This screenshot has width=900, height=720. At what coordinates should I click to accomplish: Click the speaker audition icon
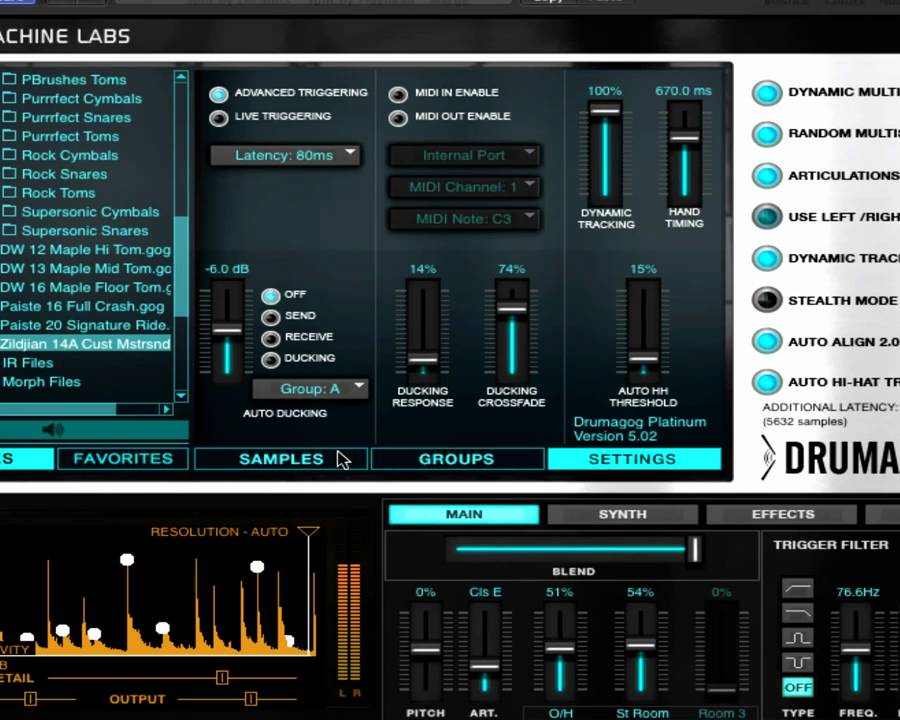pyautogui.click(x=53, y=429)
